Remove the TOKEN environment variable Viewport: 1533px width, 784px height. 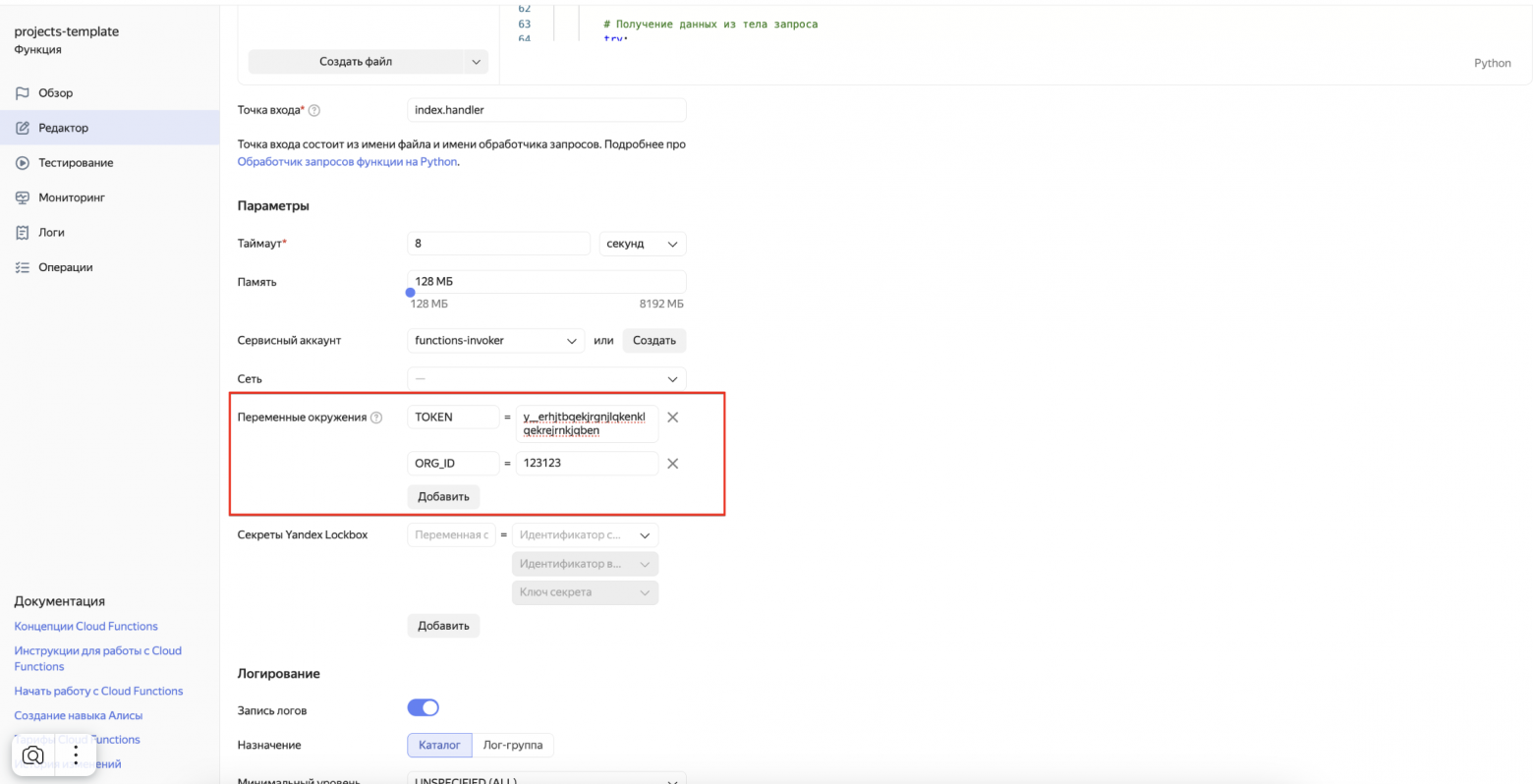click(673, 418)
